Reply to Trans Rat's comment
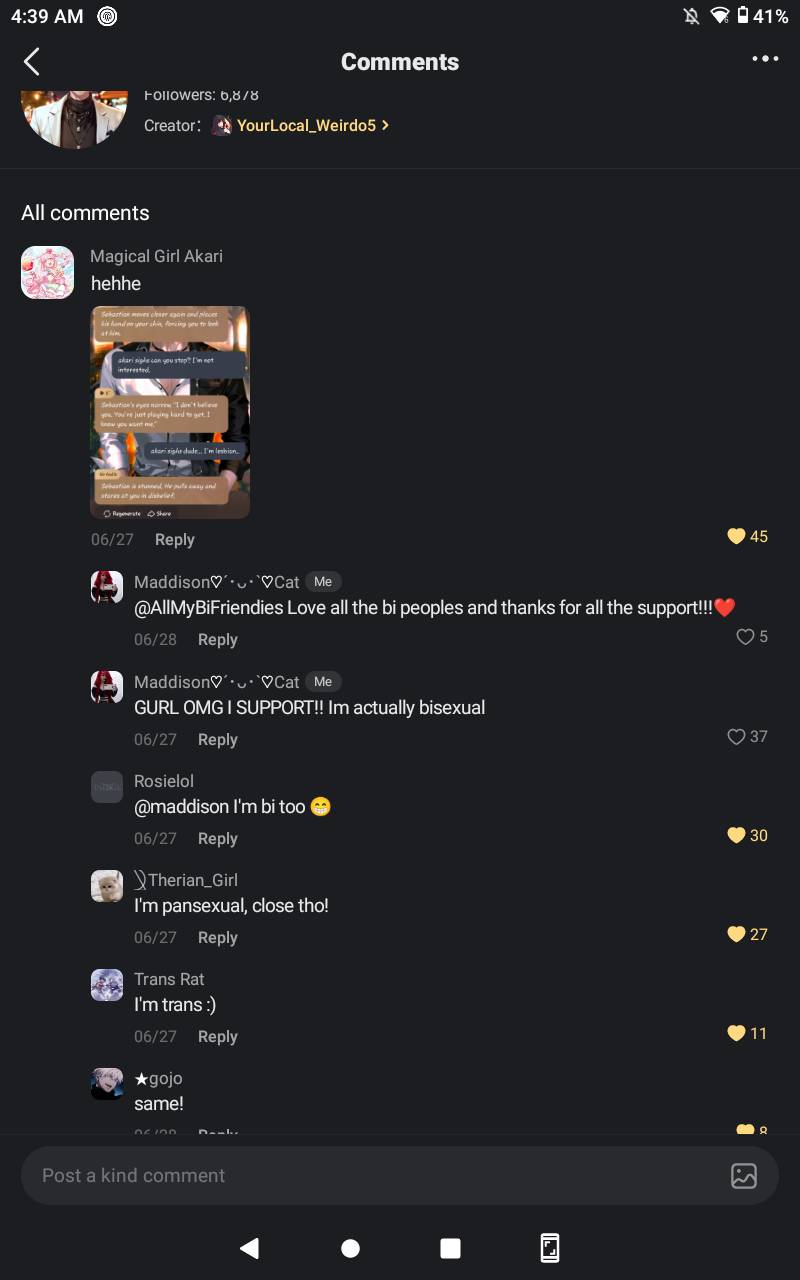 click(x=217, y=1037)
